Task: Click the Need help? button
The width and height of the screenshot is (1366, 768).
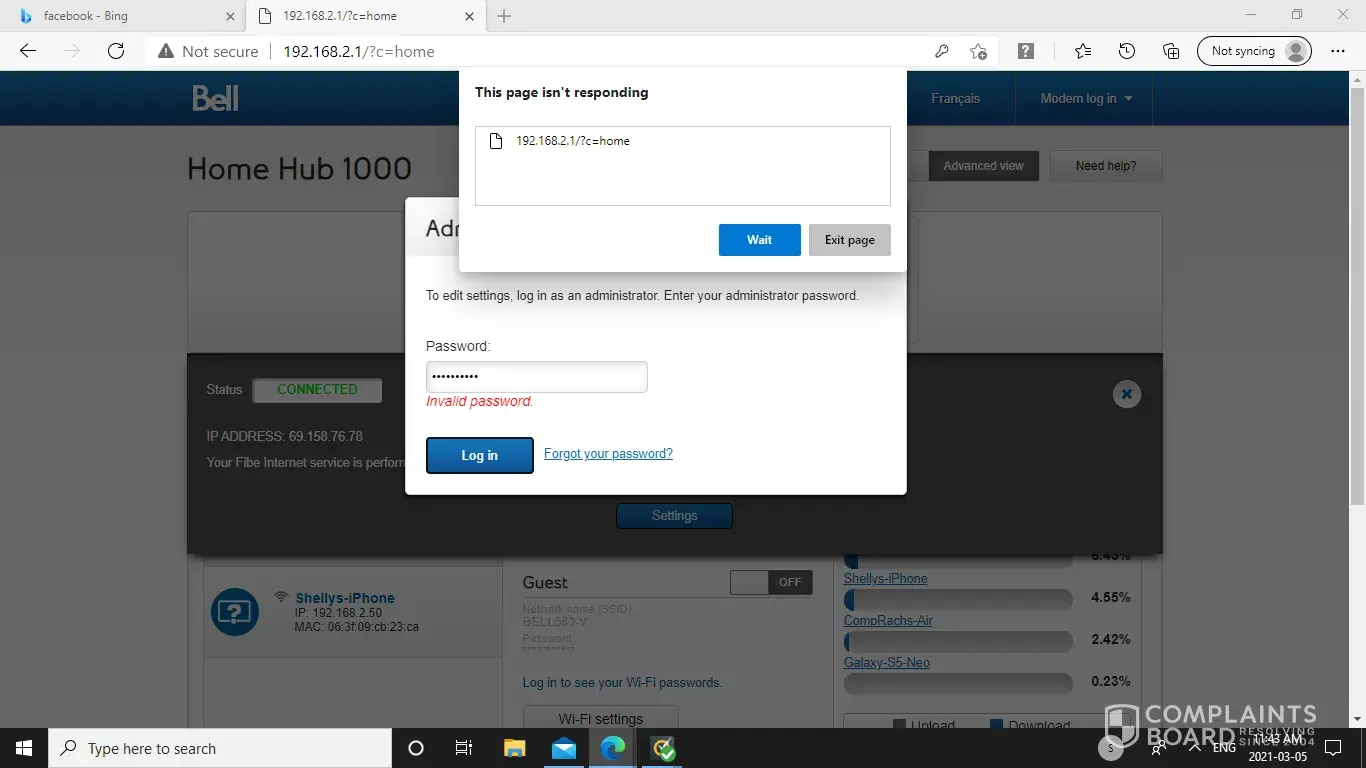Action: pos(1106,166)
